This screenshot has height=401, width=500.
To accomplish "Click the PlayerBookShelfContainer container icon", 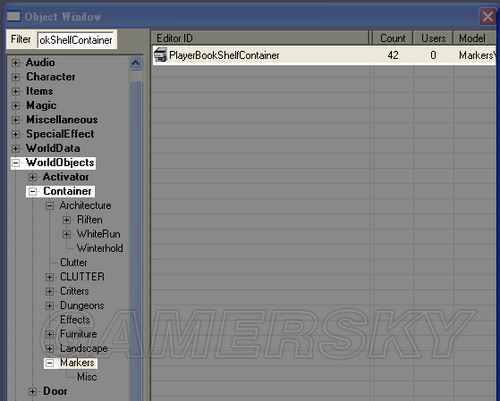I will tap(160, 55).
